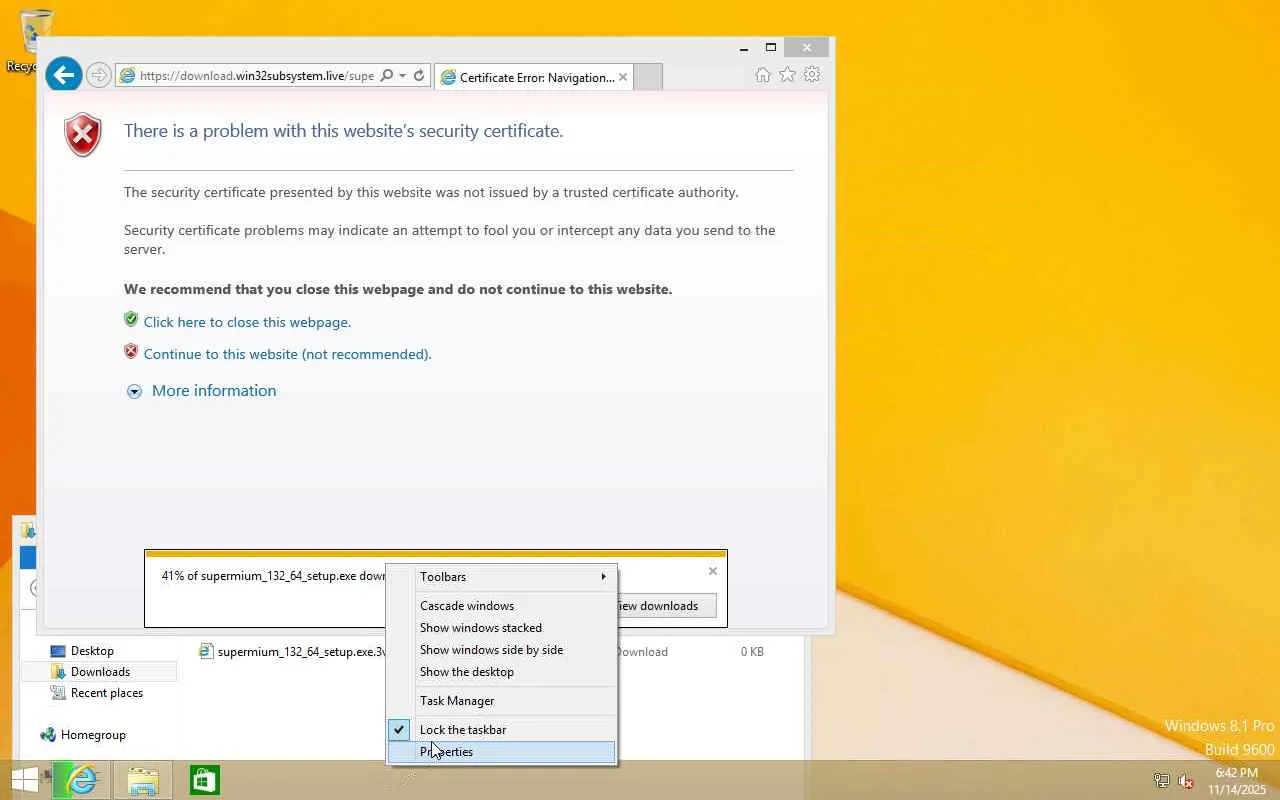Image resolution: width=1280 pixels, height=800 pixels.
Task: Launch Task Manager from the context menu
Action: point(502,701)
